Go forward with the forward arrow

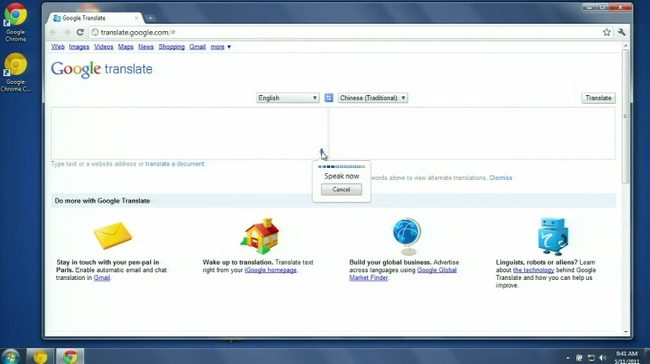[66, 32]
